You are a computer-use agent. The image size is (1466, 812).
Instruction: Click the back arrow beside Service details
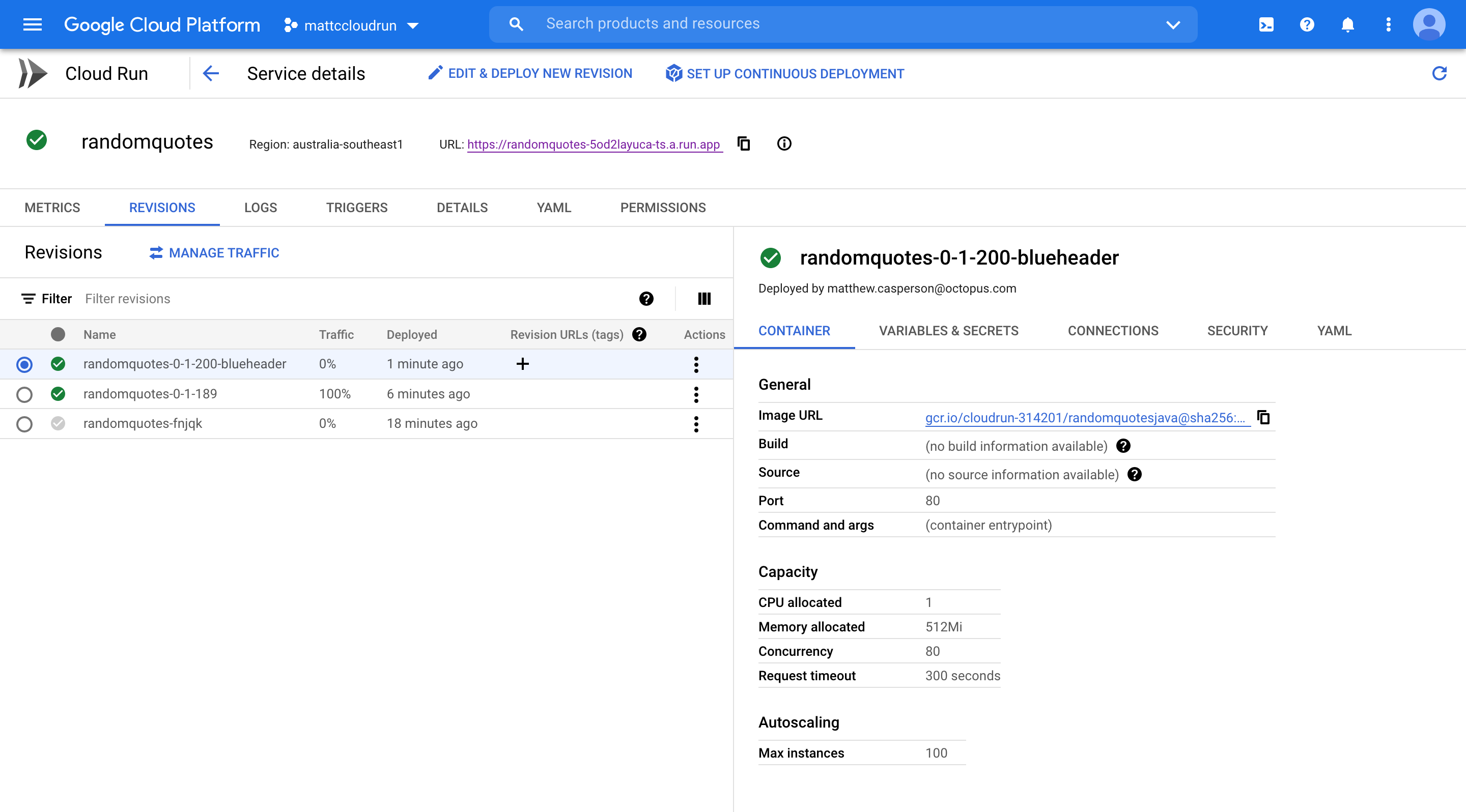tap(211, 73)
